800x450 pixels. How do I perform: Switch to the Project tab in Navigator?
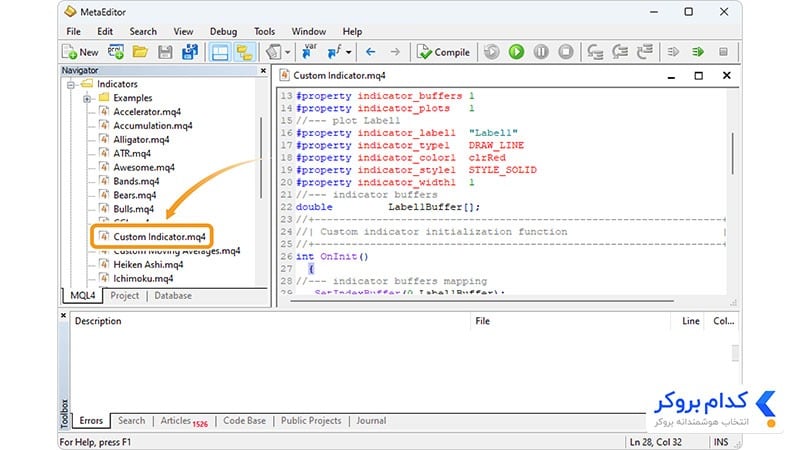(124, 296)
